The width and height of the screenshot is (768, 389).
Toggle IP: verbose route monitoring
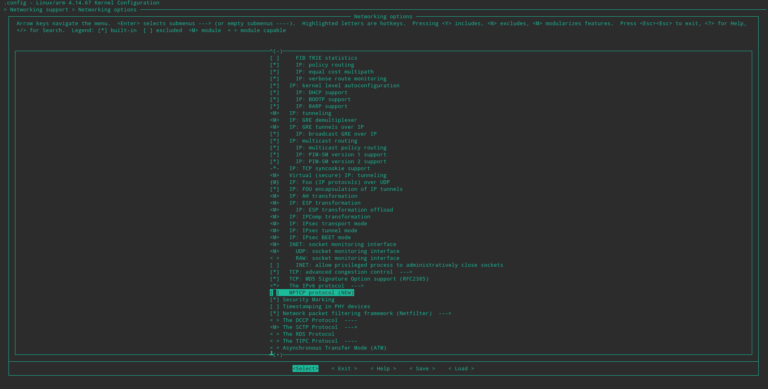(328, 78)
